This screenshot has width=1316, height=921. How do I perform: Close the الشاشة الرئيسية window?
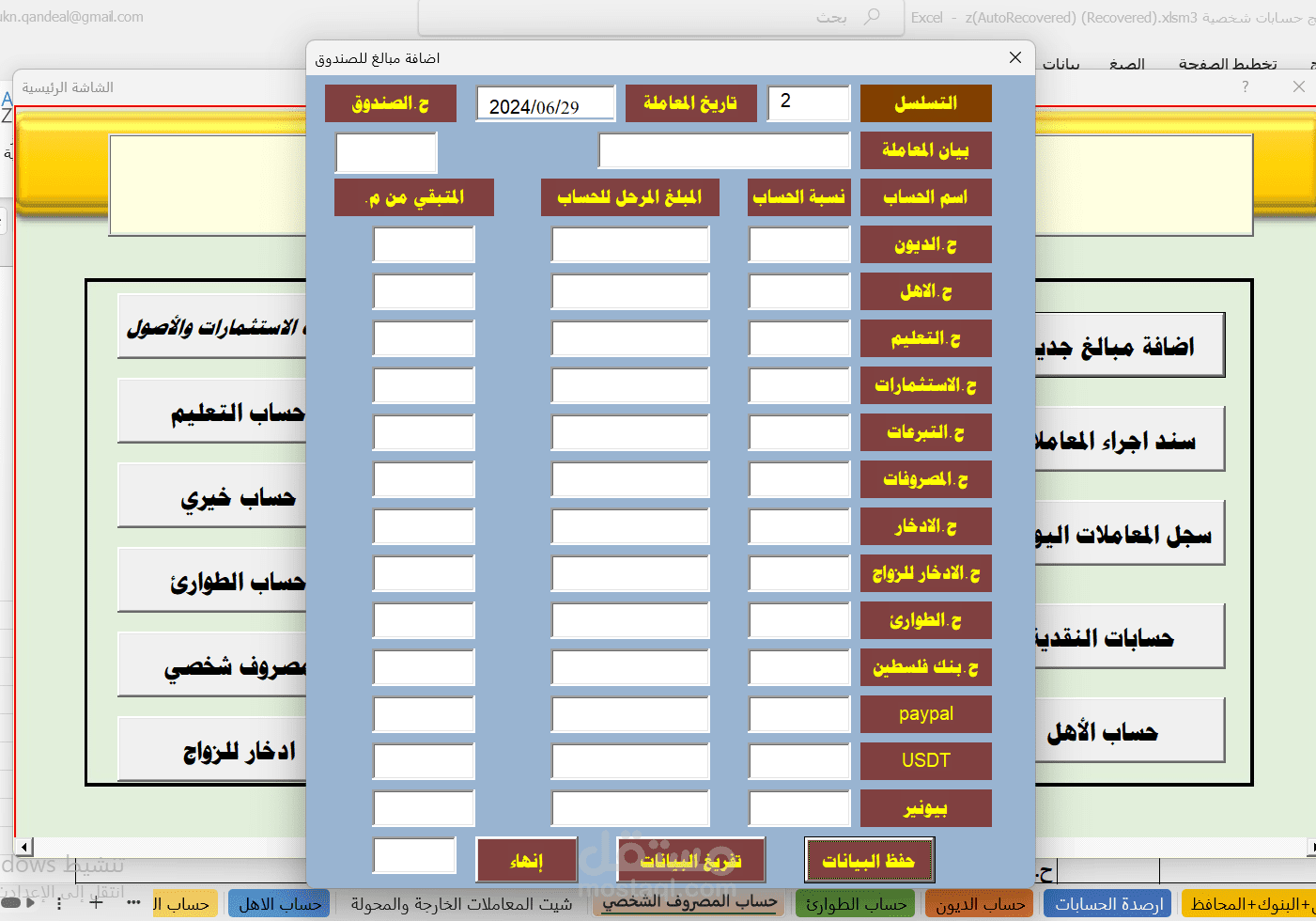point(1299,86)
